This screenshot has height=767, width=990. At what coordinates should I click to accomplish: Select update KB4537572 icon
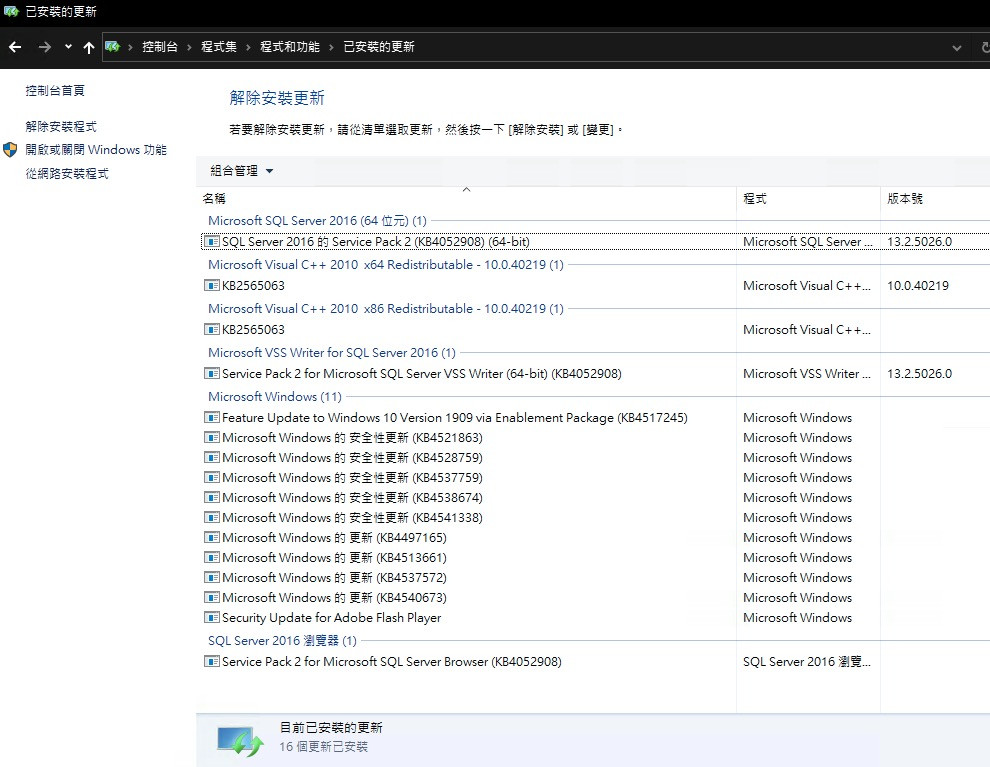click(212, 578)
